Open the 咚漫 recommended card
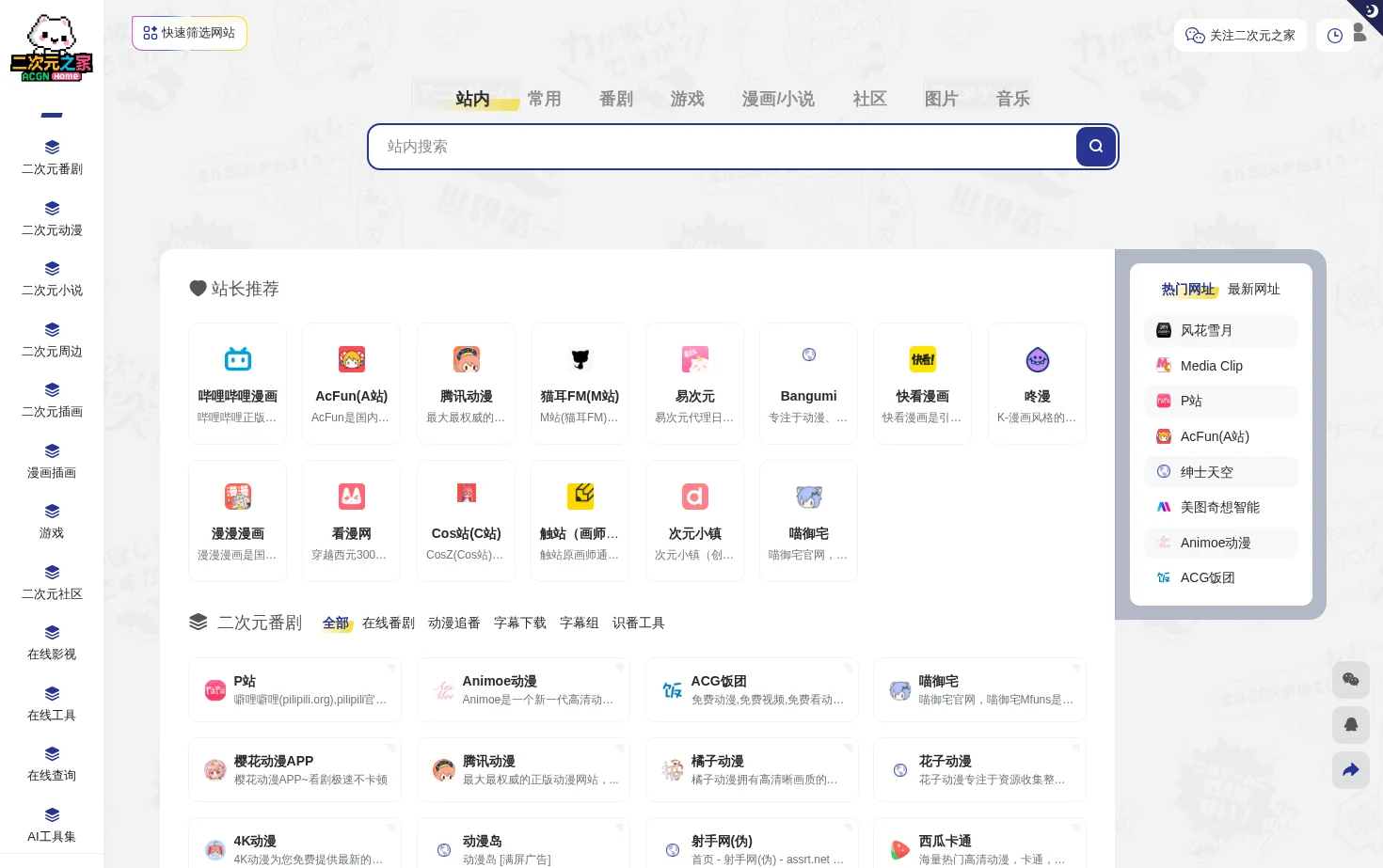1383x868 pixels. tap(1037, 384)
